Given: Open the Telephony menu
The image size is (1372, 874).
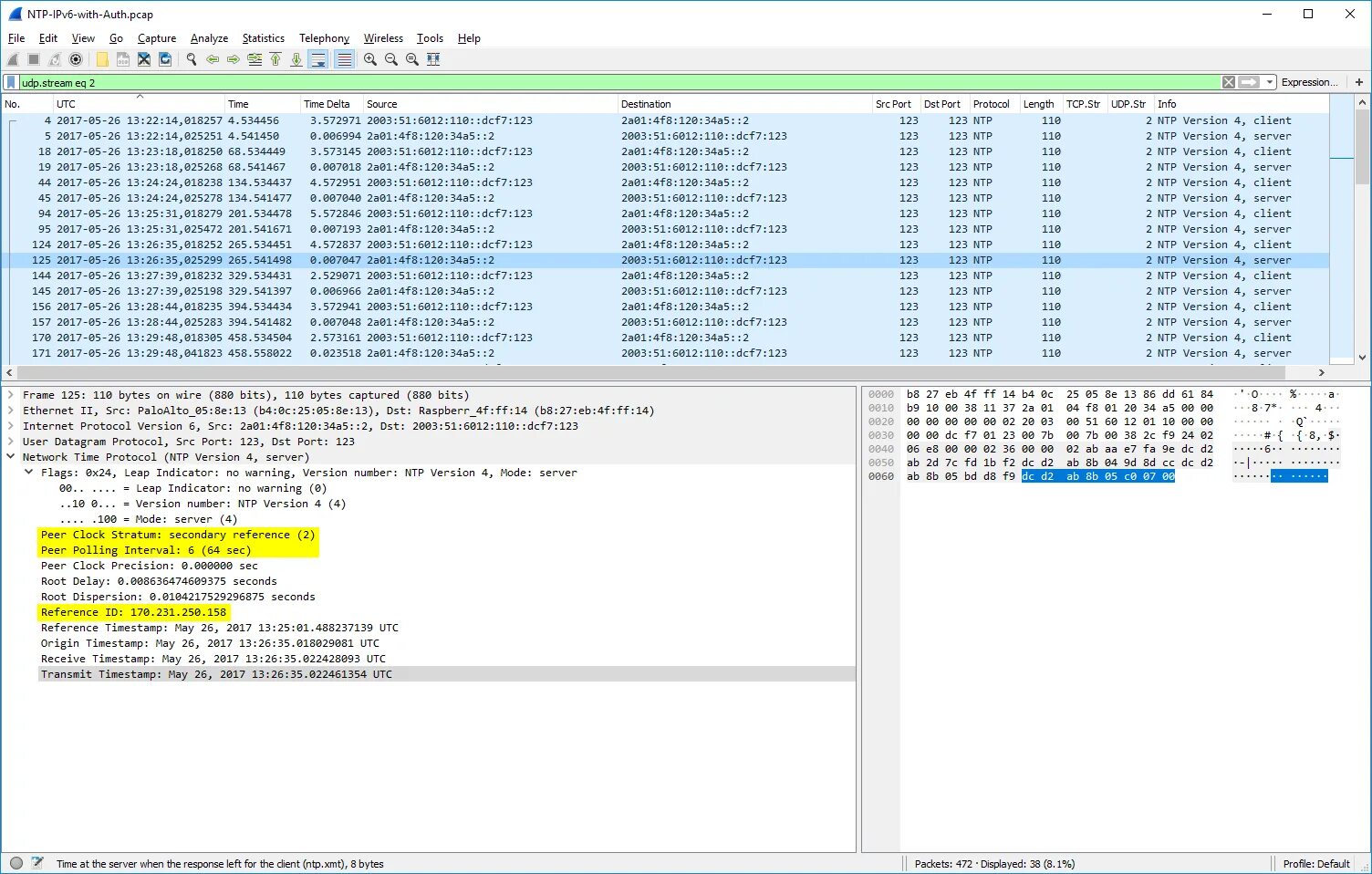Looking at the screenshot, I should [324, 38].
